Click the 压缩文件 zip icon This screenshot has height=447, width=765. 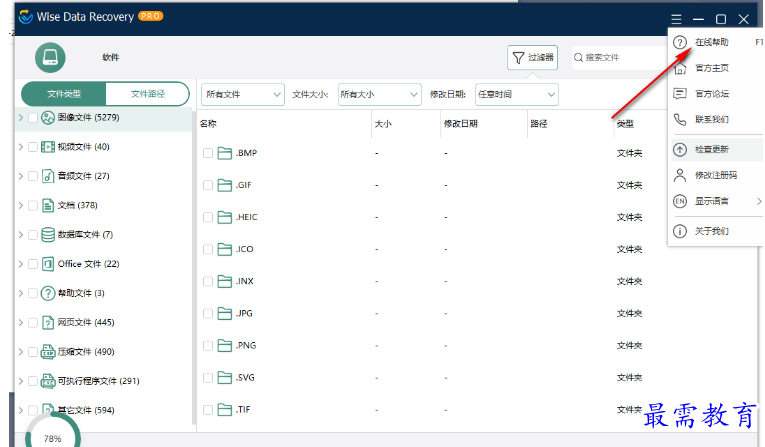(x=48, y=352)
